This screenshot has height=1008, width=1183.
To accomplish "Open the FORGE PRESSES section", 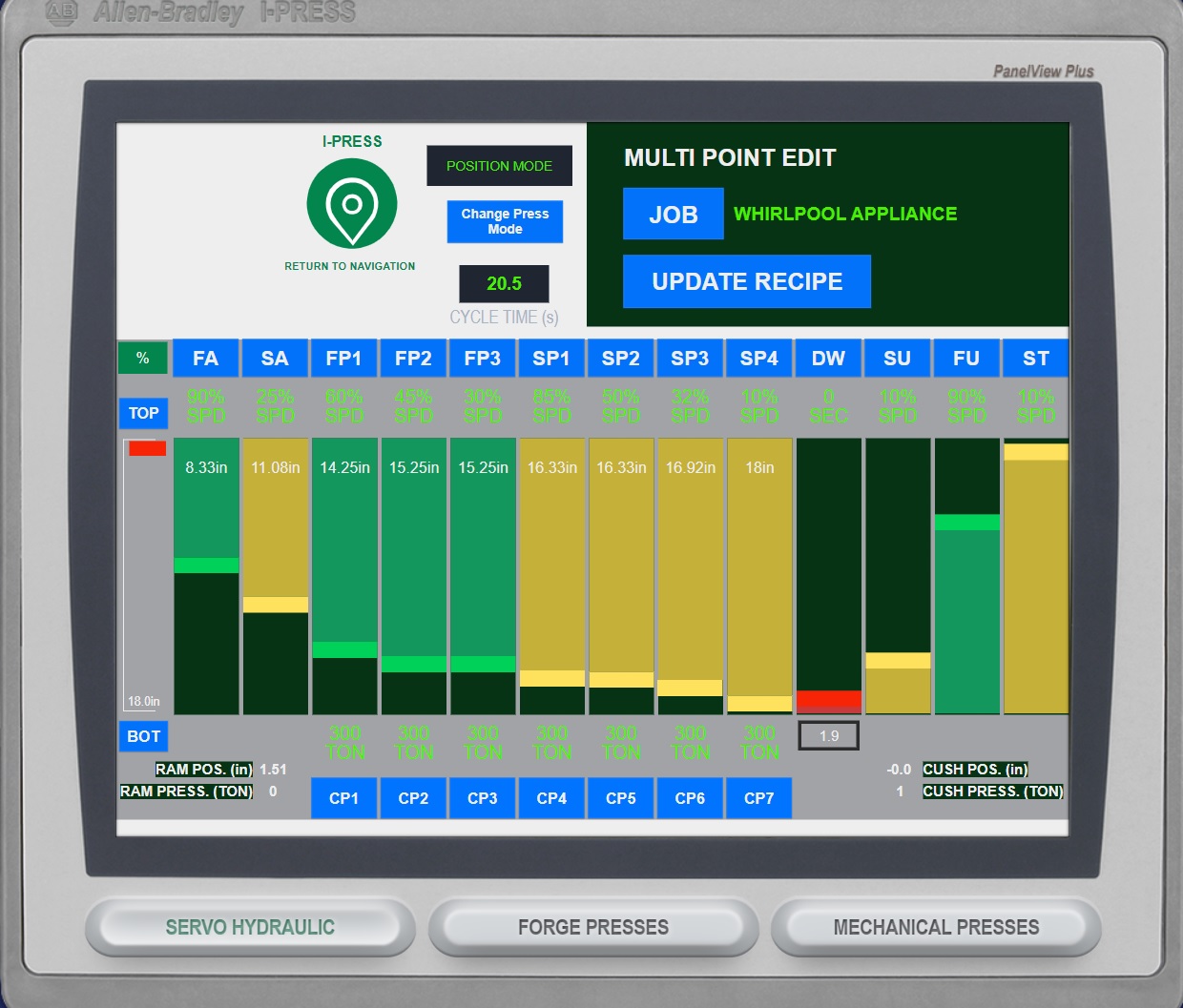I will coord(593,927).
